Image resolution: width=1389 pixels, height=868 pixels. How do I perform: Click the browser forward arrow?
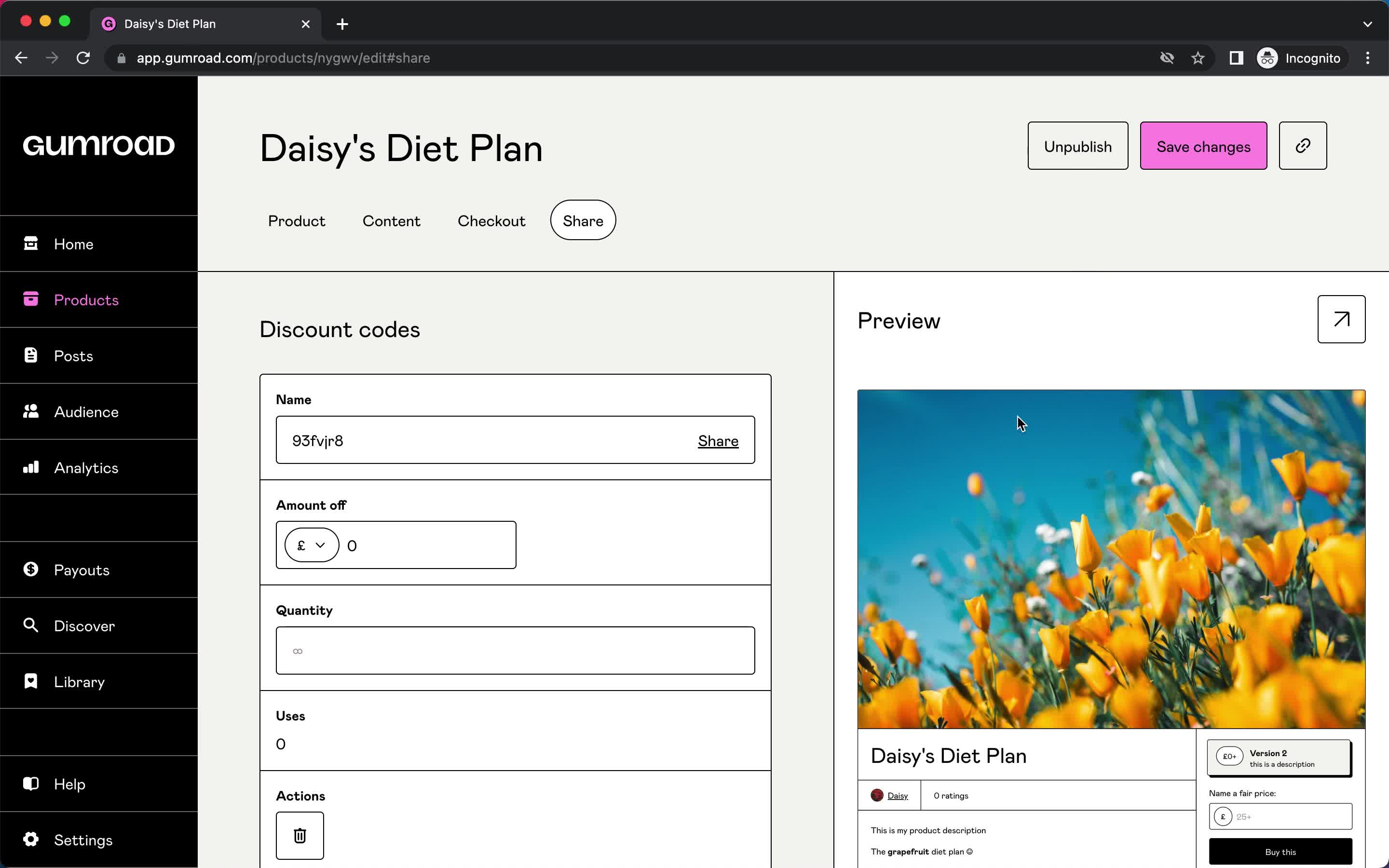pyautogui.click(x=52, y=58)
